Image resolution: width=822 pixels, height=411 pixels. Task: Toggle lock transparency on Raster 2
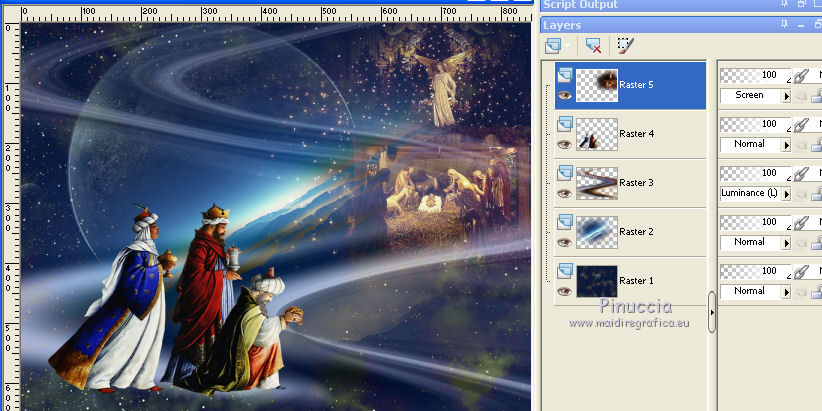pyautogui.click(x=817, y=243)
